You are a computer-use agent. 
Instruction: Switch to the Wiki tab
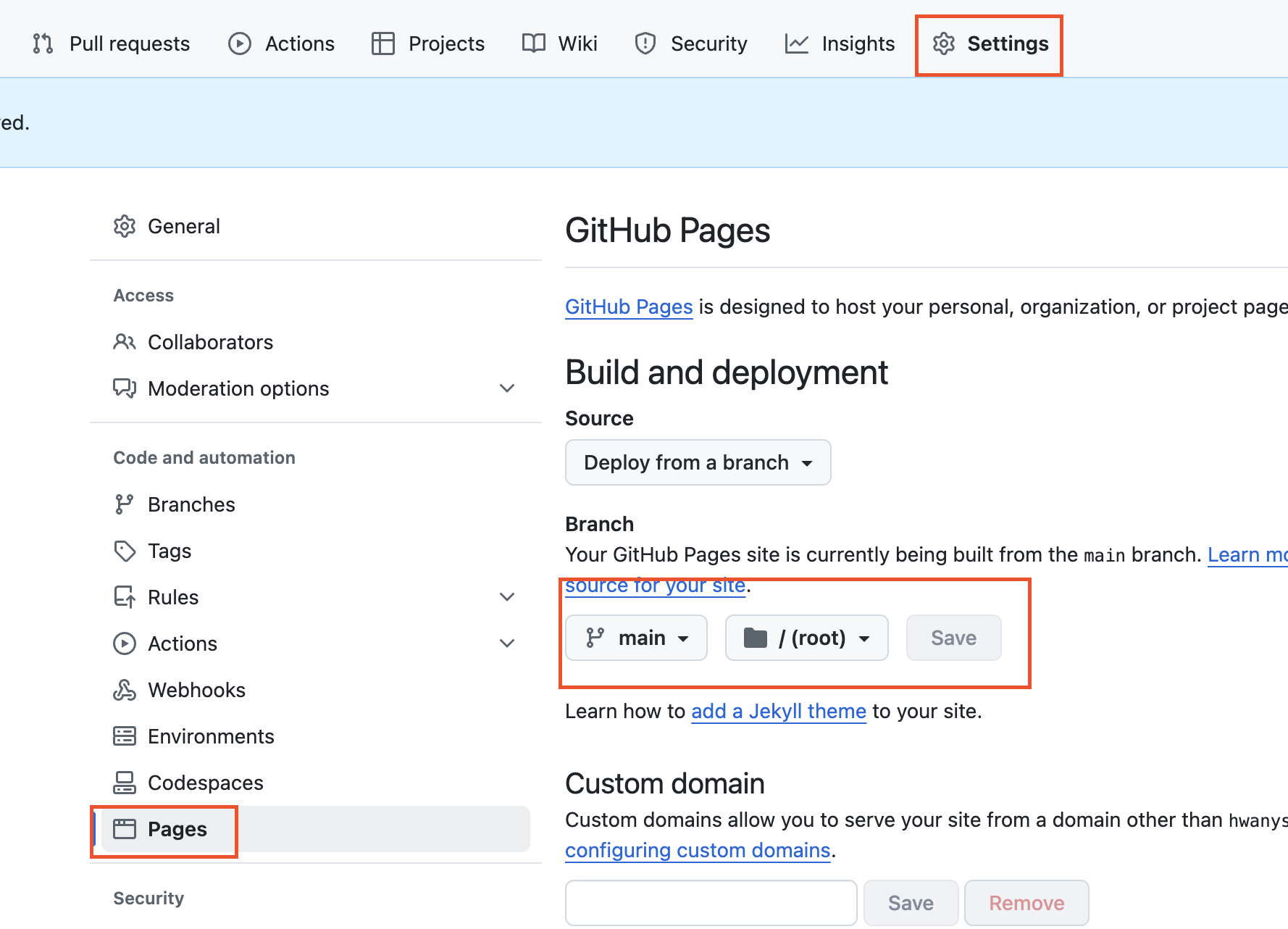tap(559, 43)
